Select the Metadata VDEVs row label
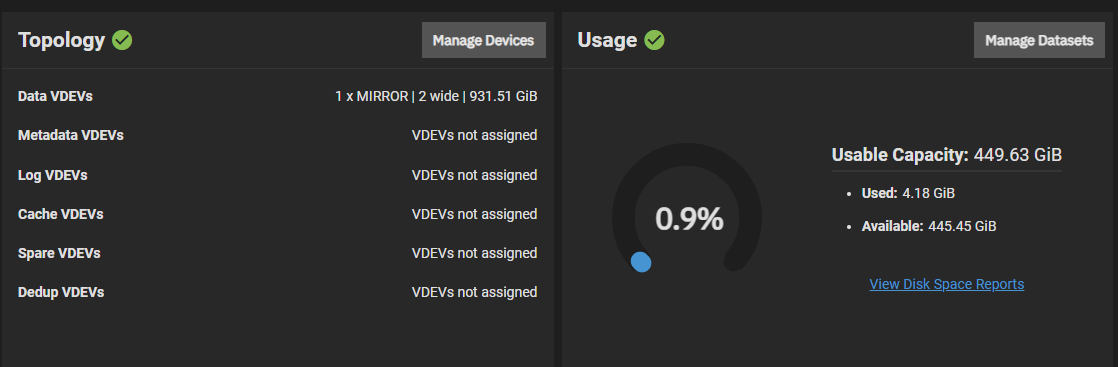Image resolution: width=1118 pixels, height=367 pixels. (71, 135)
